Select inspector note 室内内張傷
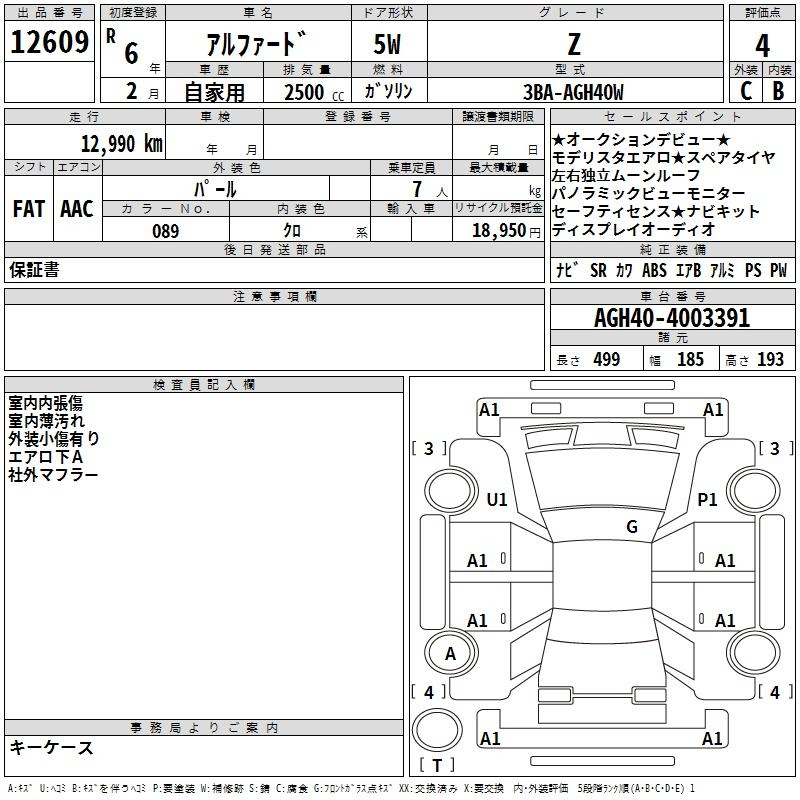 point(45,403)
